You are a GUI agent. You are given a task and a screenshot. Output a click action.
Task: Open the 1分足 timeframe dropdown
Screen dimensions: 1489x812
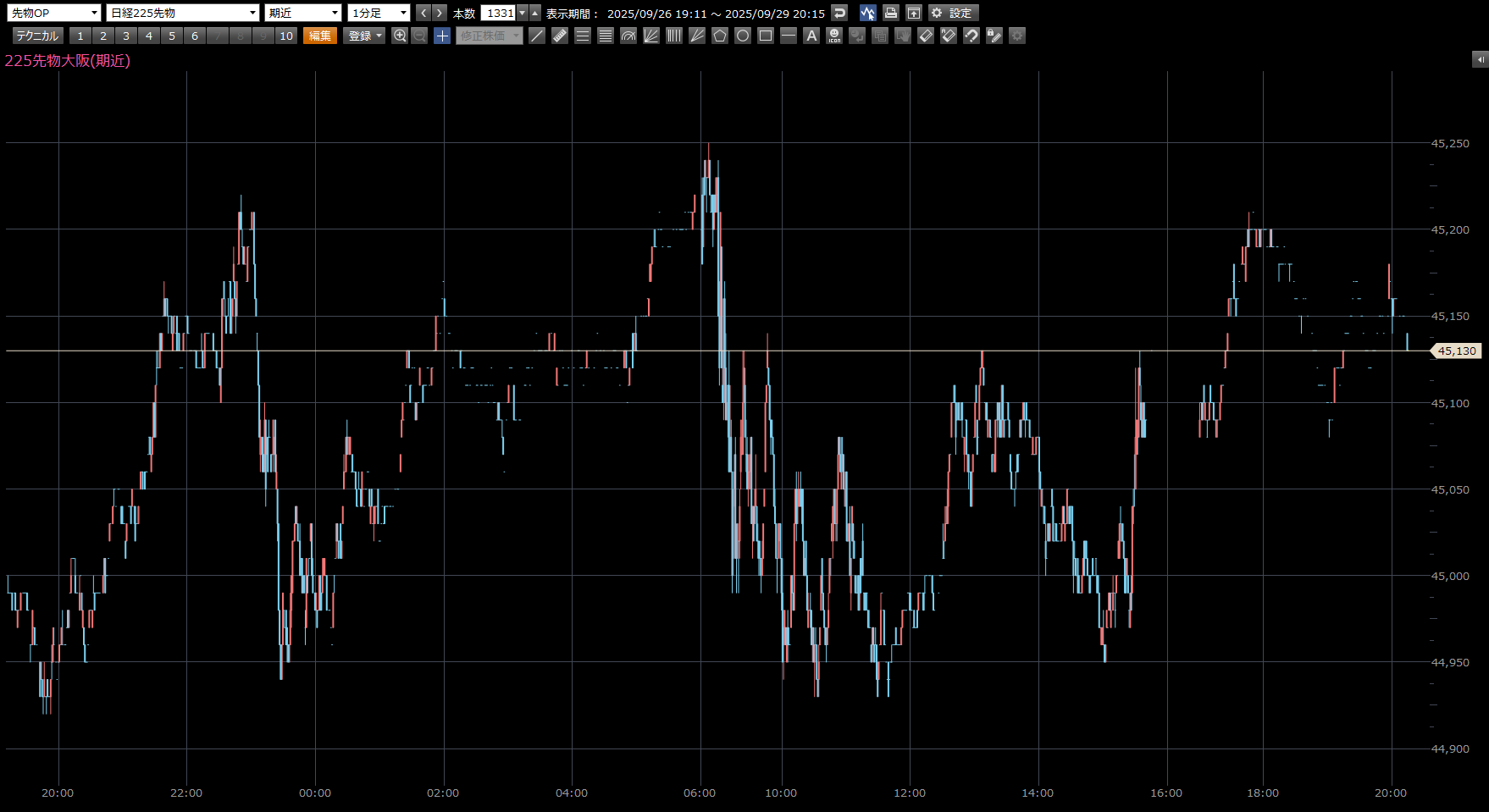pyautogui.click(x=379, y=13)
